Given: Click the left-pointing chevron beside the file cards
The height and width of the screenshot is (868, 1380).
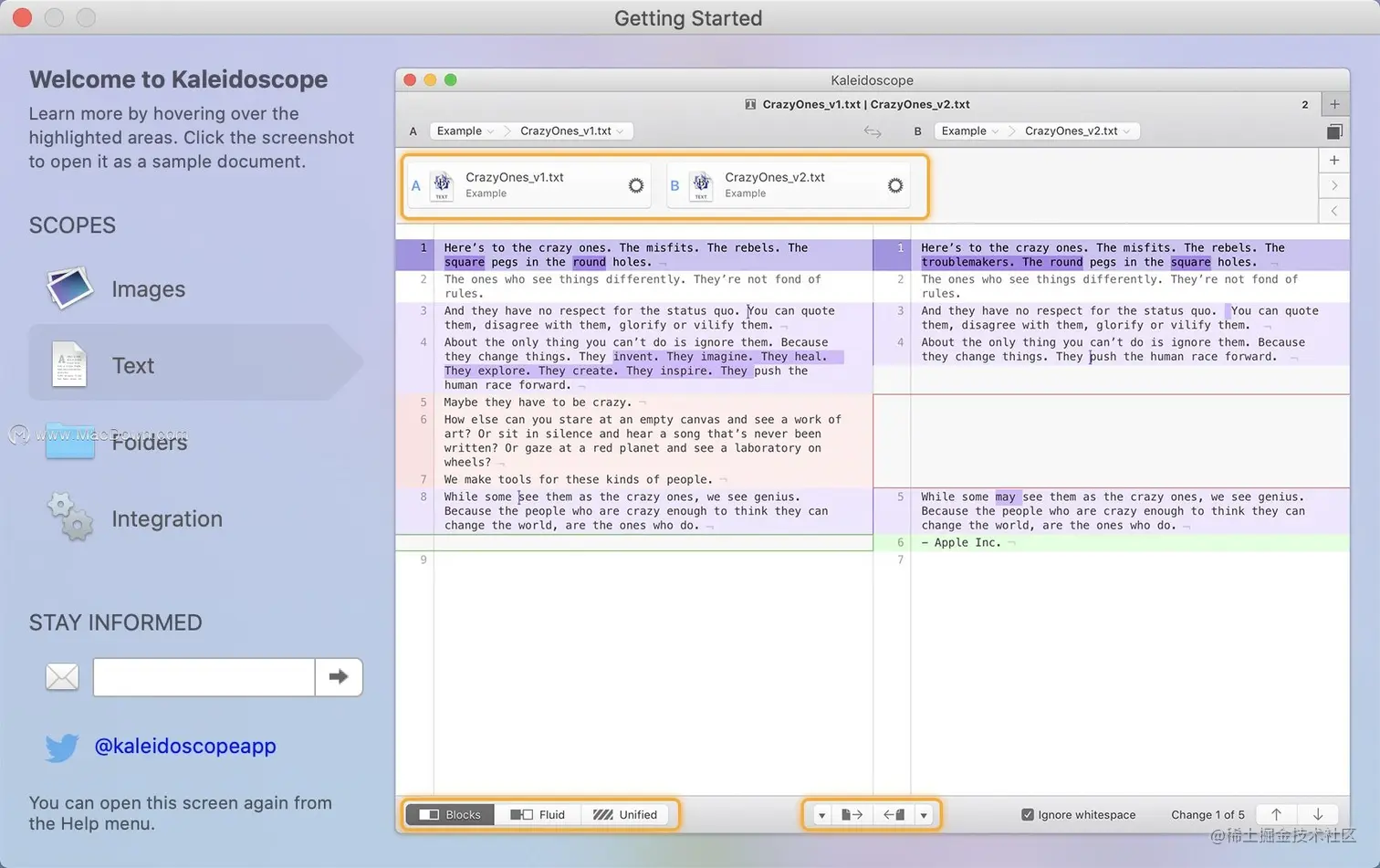Looking at the screenshot, I should tap(1334, 211).
